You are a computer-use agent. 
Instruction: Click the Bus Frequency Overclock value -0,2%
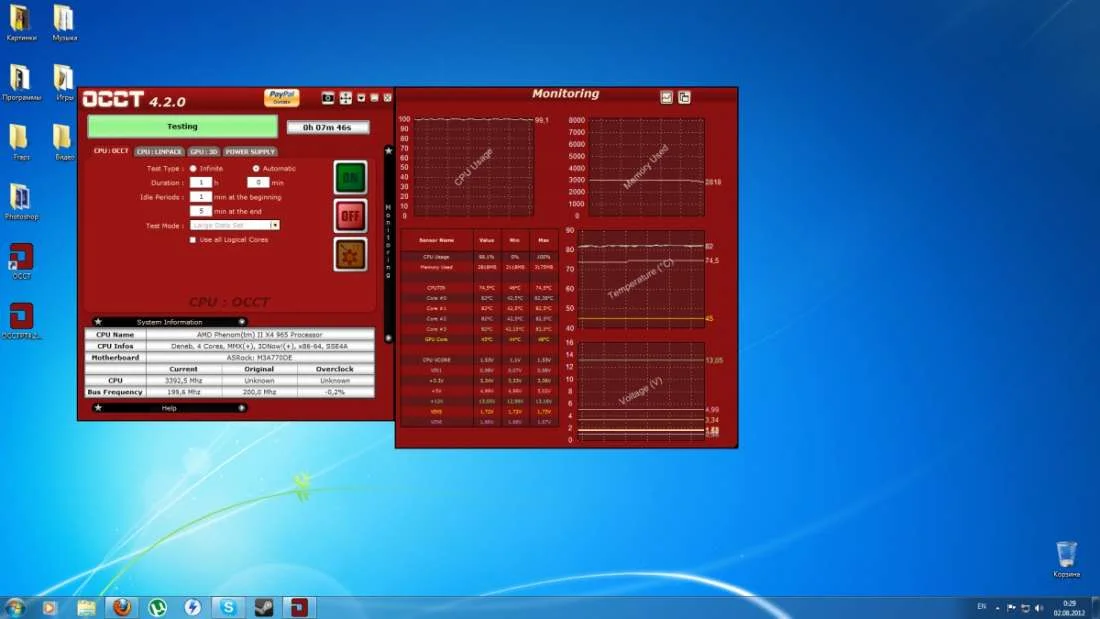[335, 392]
